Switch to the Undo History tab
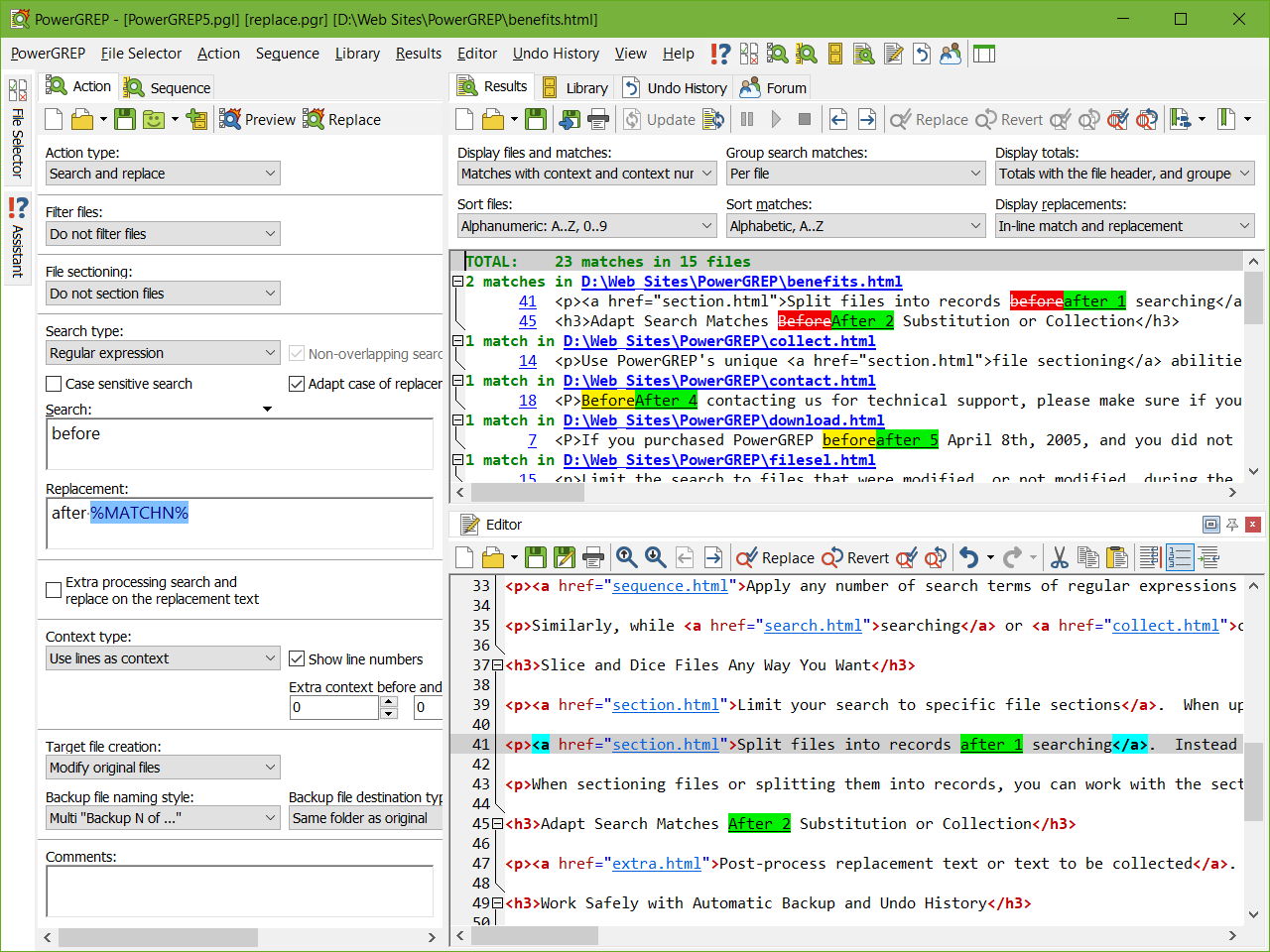The image size is (1270, 952). click(675, 88)
